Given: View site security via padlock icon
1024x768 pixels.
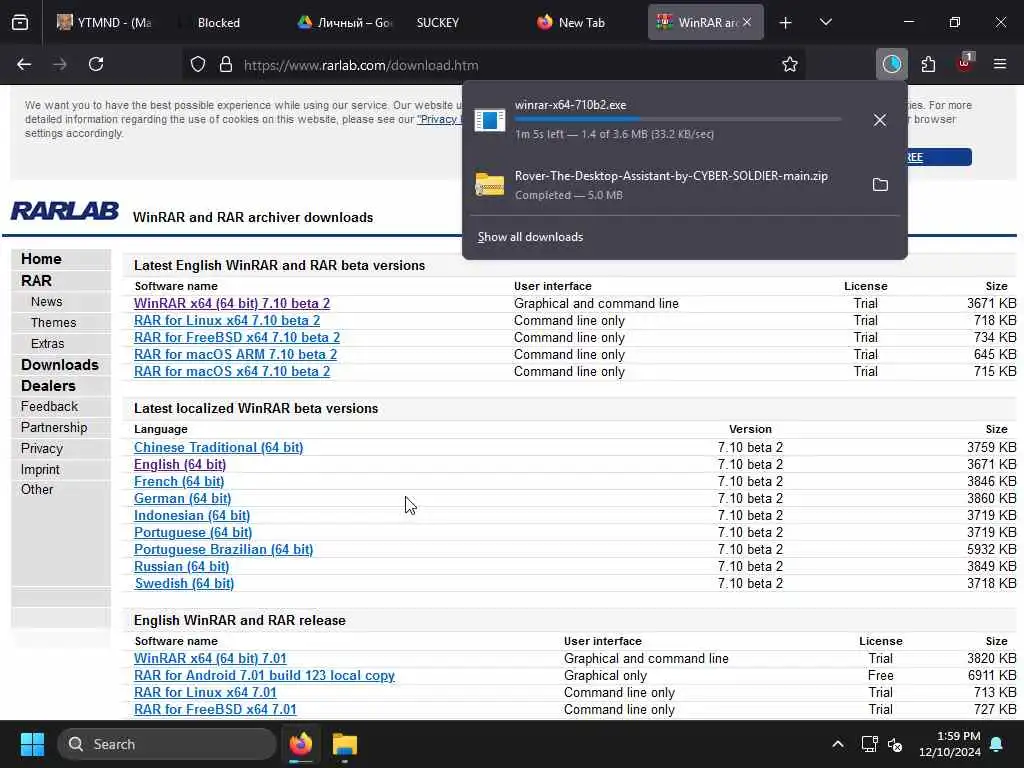Looking at the screenshot, I should (x=226, y=64).
